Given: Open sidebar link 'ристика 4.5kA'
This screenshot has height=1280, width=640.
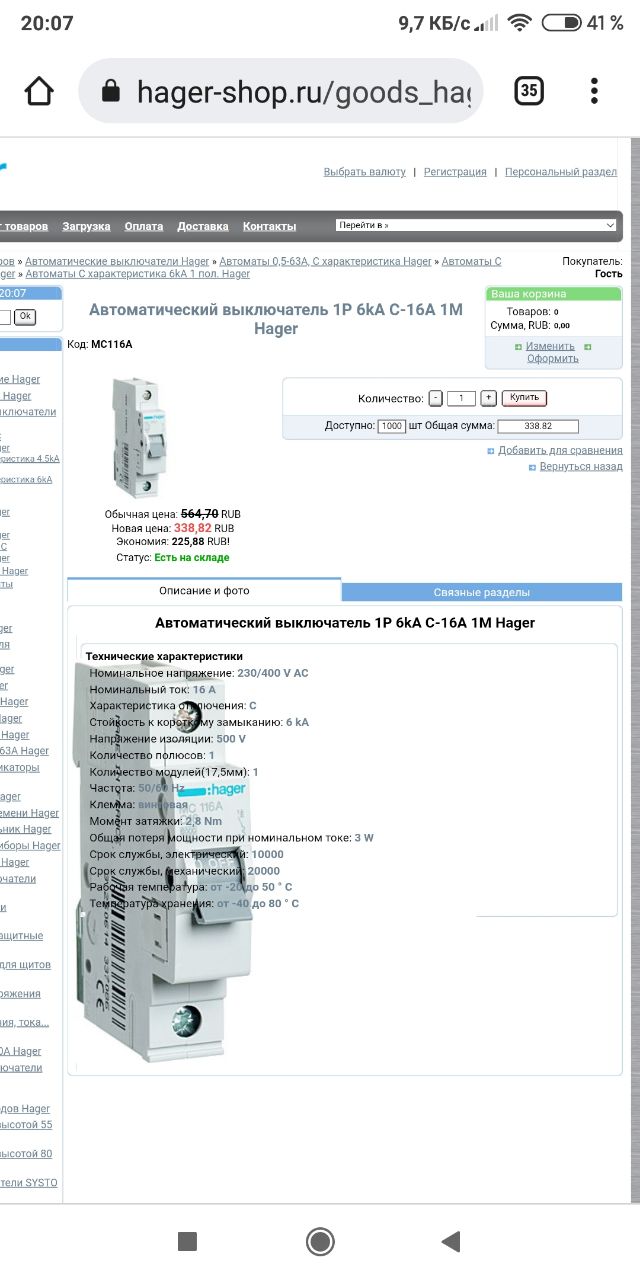Looking at the screenshot, I should tap(30, 458).
